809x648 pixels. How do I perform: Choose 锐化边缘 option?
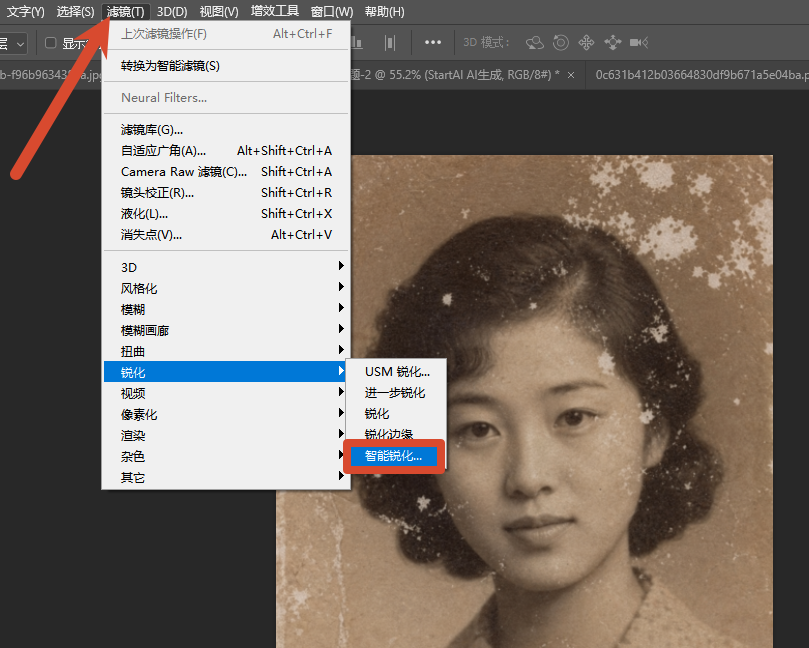396,433
